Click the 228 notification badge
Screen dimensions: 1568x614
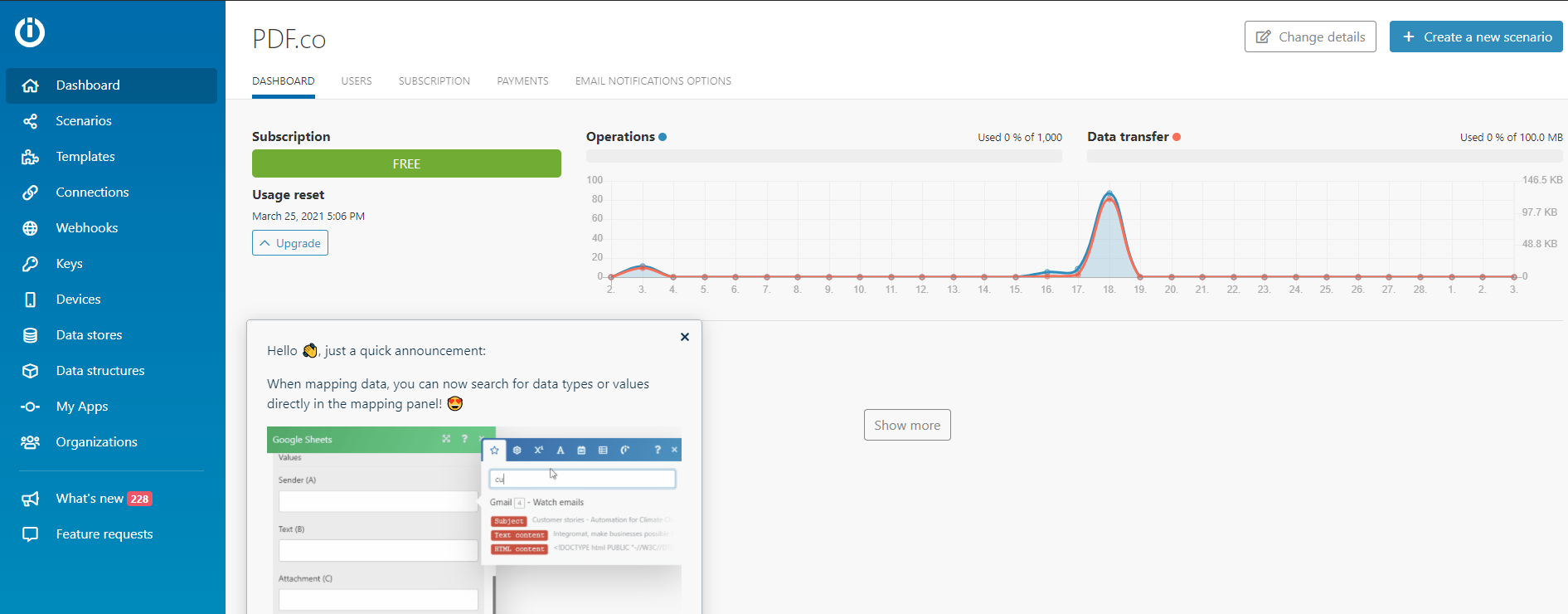tap(139, 499)
